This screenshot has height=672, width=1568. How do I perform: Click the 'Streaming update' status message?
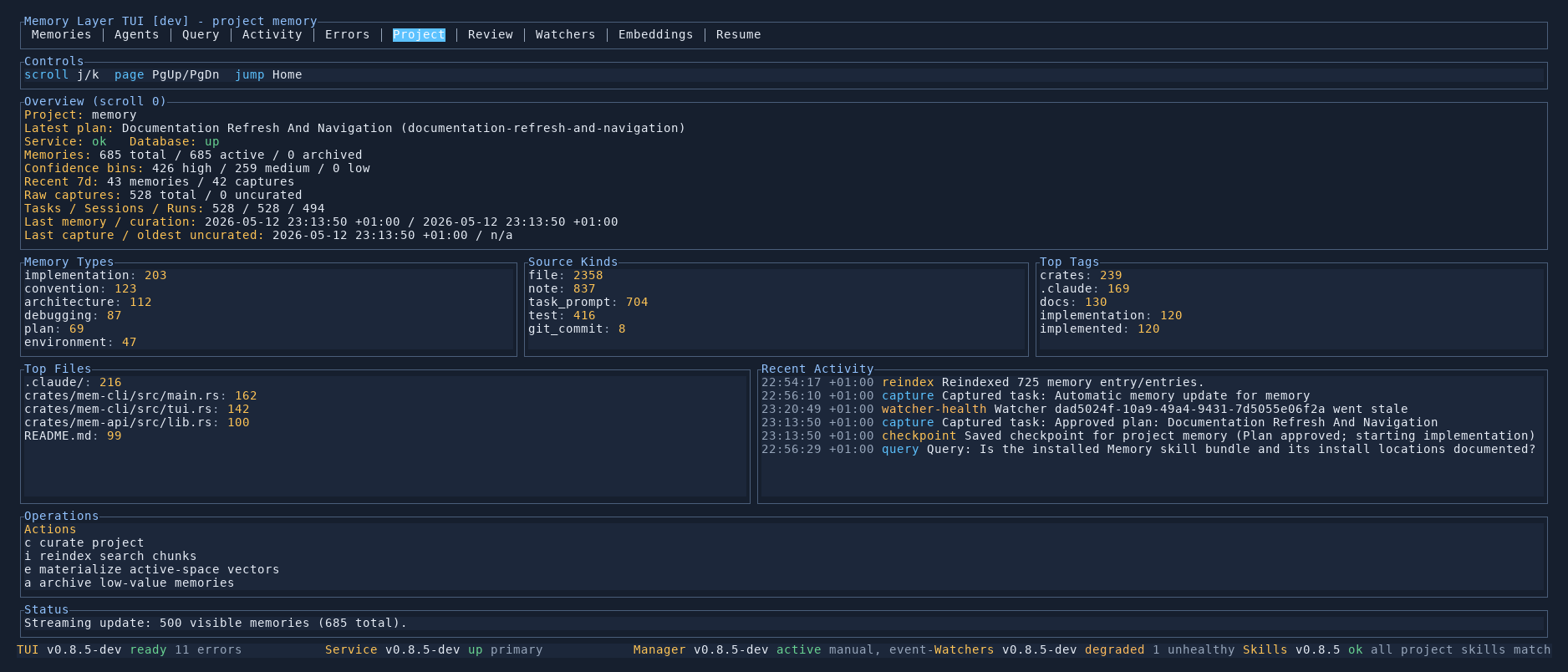point(216,623)
